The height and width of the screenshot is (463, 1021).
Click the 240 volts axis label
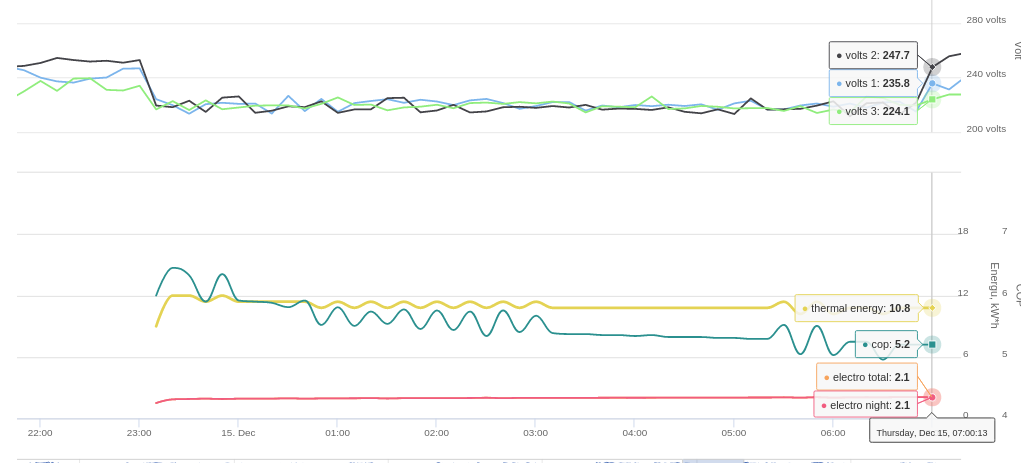pos(985,74)
